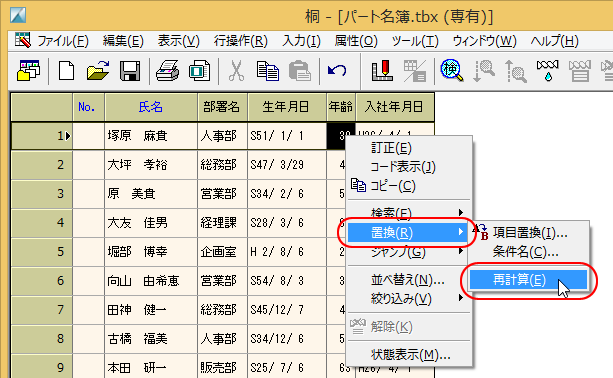Select birthdate cell S54/ 8/ 3
The height and width of the screenshot is (378, 613).
[x=287, y=281]
